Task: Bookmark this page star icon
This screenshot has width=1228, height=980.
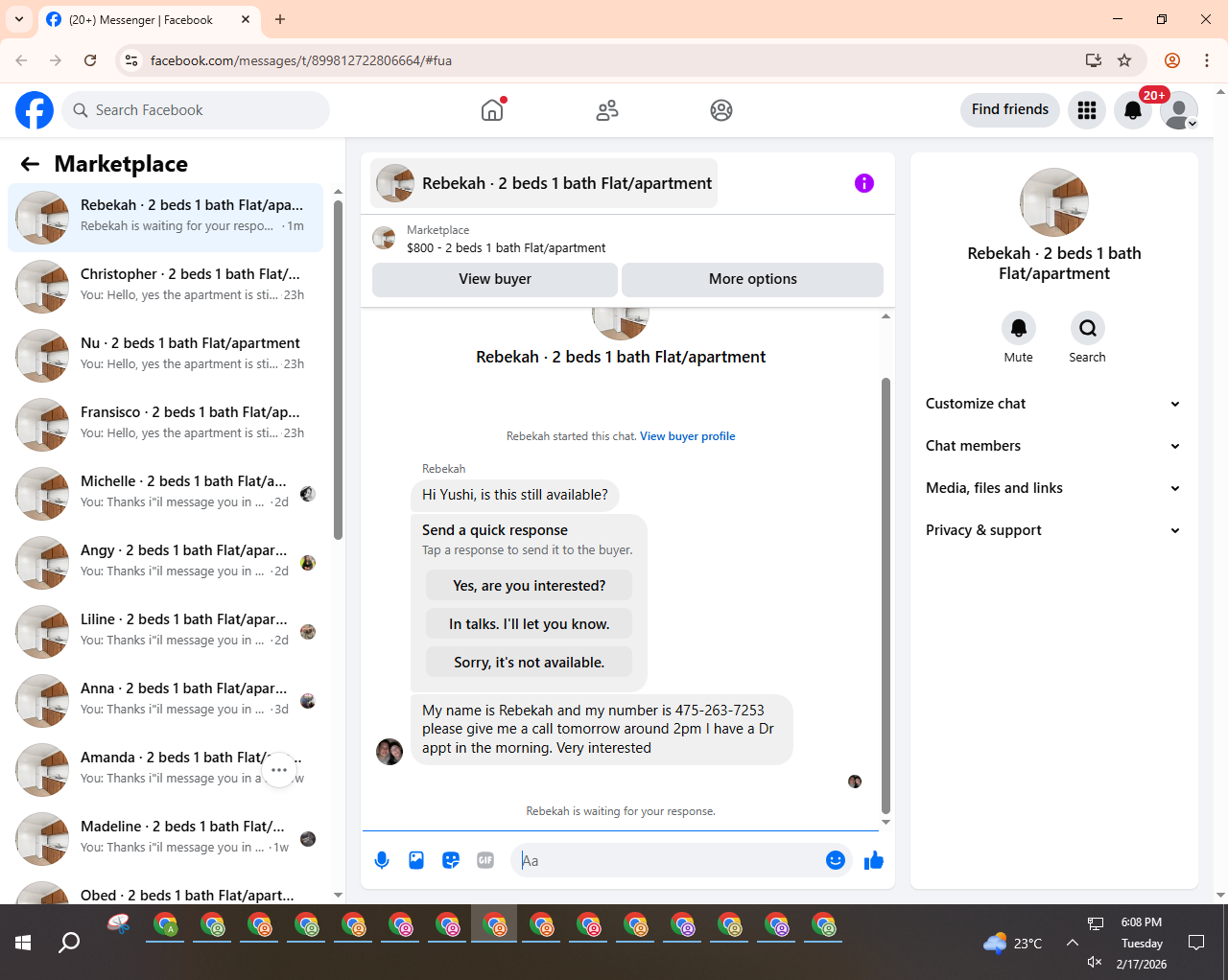Action: click(1124, 60)
